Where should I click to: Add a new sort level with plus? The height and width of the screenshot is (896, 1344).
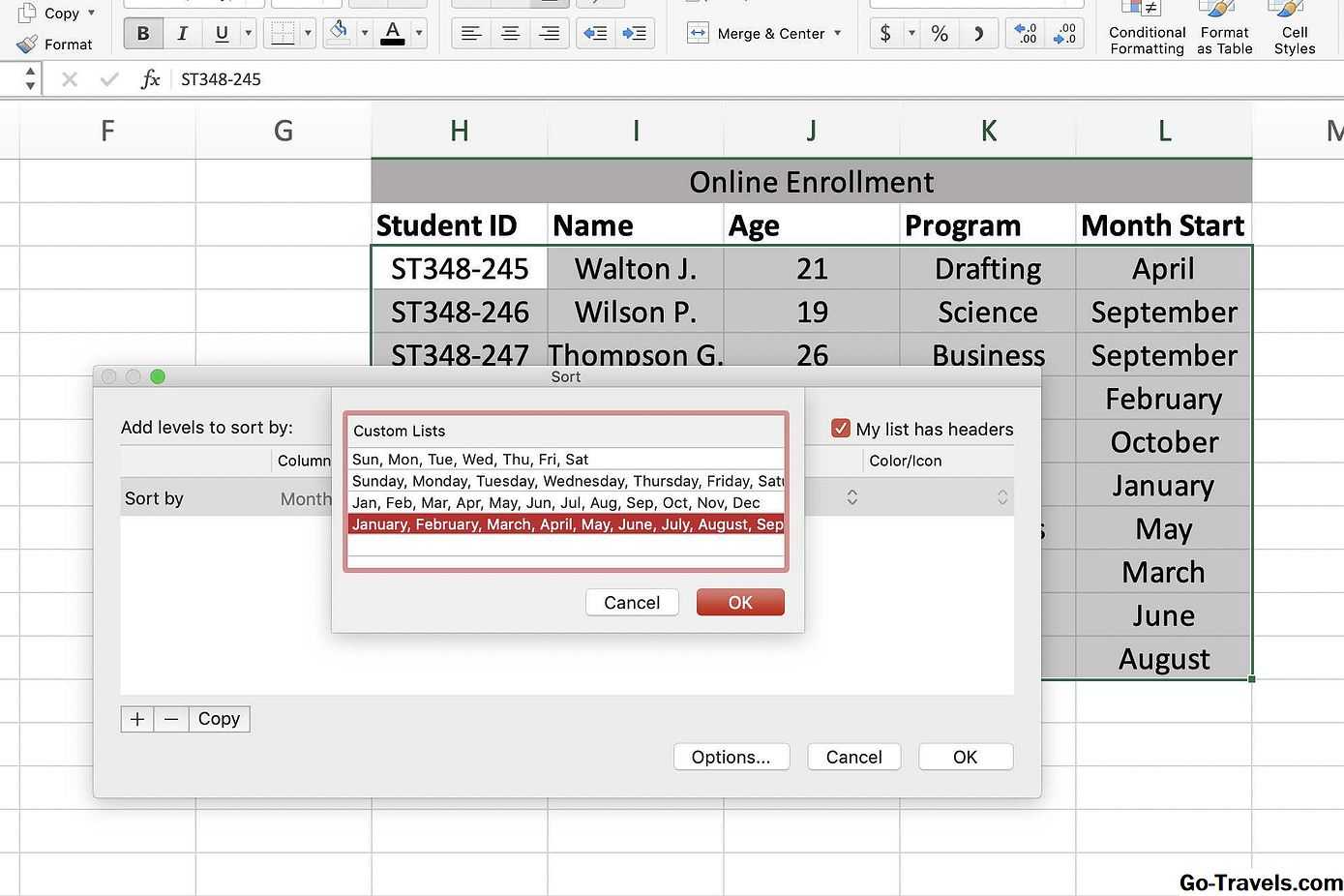pyautogui.click(x=137, y=719)
